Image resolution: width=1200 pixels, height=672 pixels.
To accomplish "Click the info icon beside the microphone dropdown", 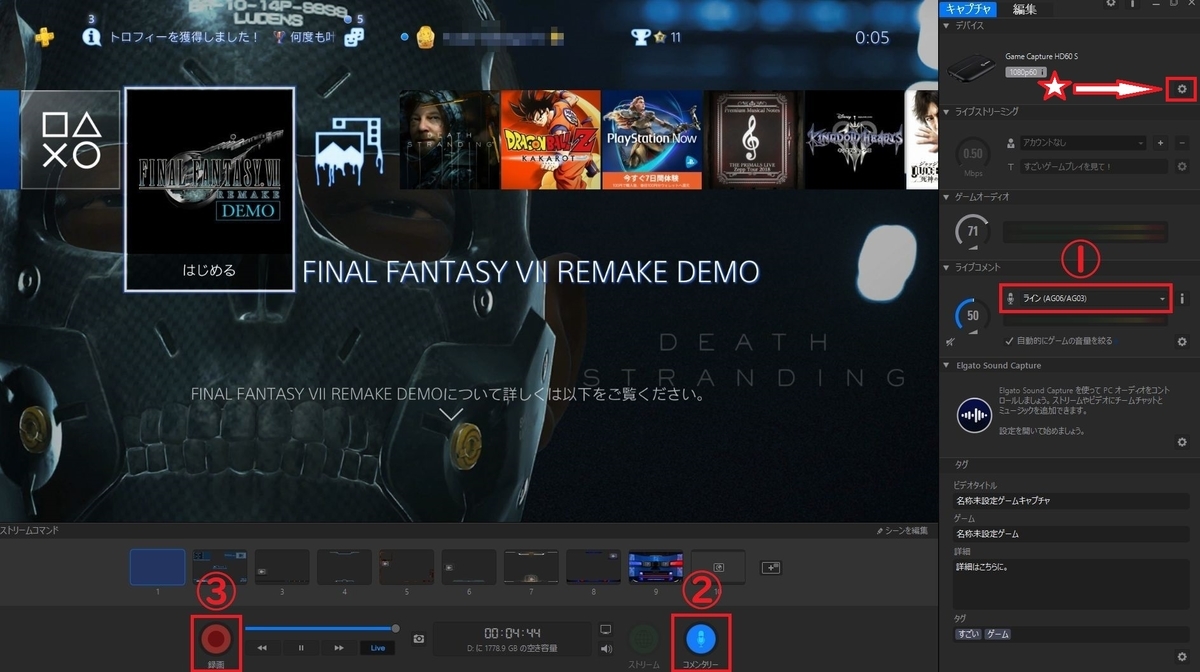I will coord(1182,299).
